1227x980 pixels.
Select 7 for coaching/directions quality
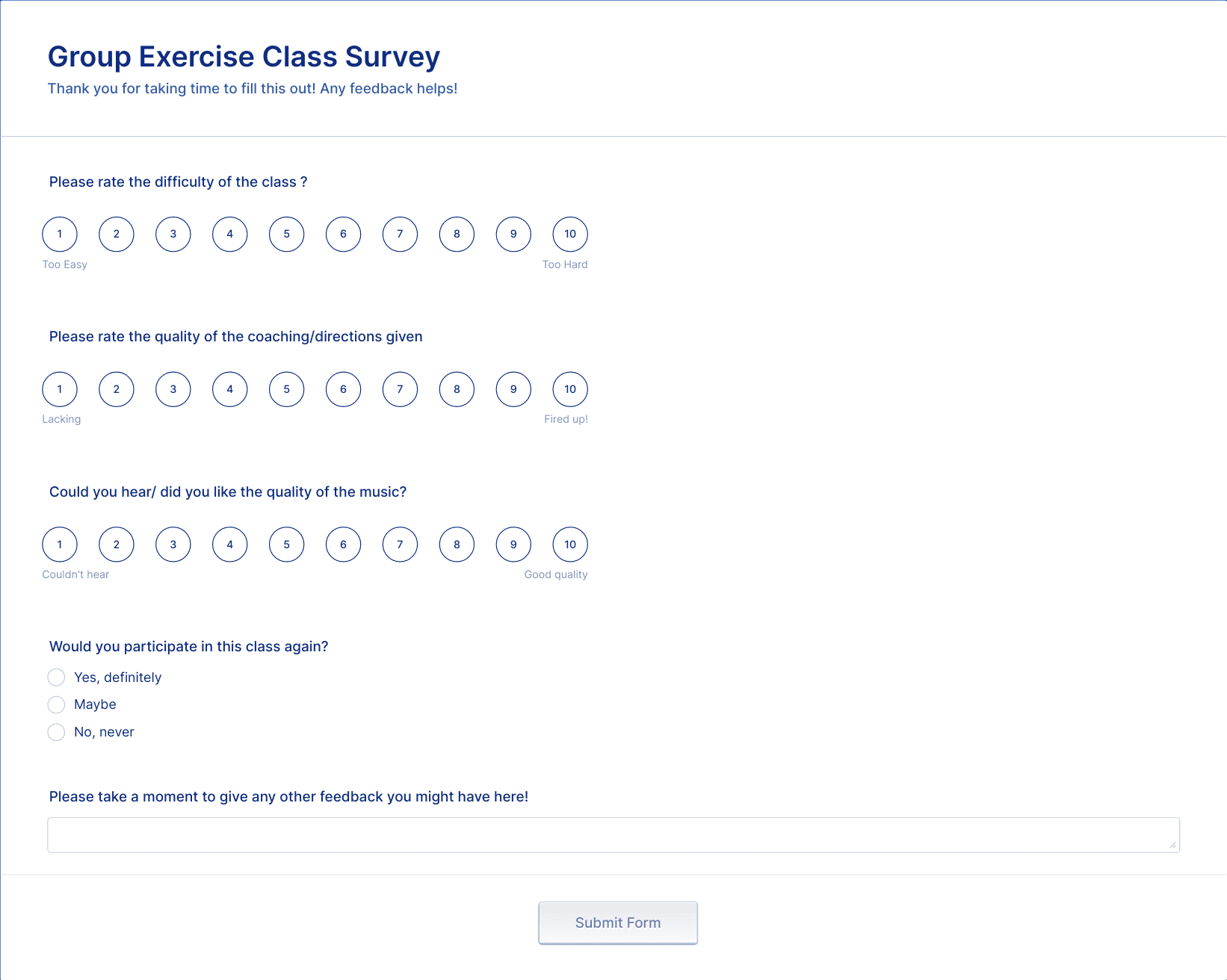[401, 389]
